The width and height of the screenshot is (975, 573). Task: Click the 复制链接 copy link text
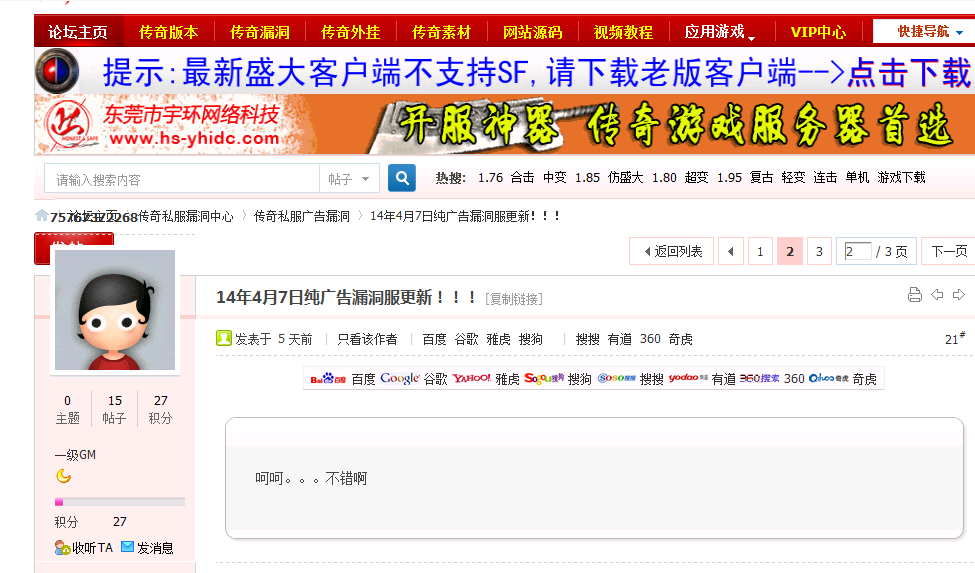click(x=514, y=299)
